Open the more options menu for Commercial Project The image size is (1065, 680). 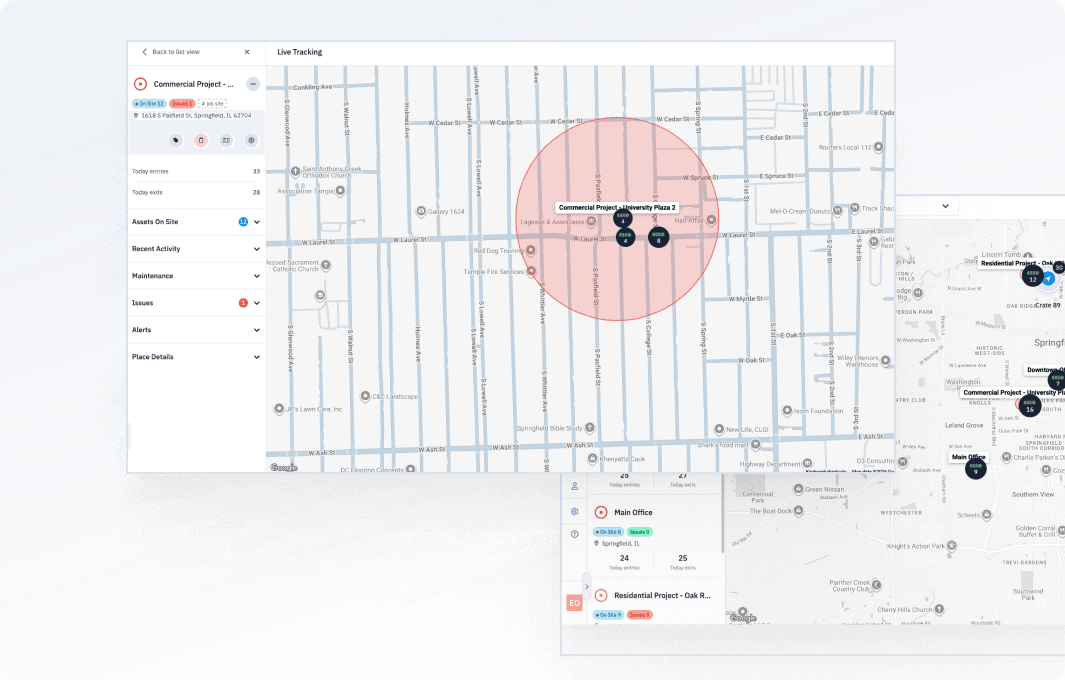pyautogui.click(x=253, y=84)
